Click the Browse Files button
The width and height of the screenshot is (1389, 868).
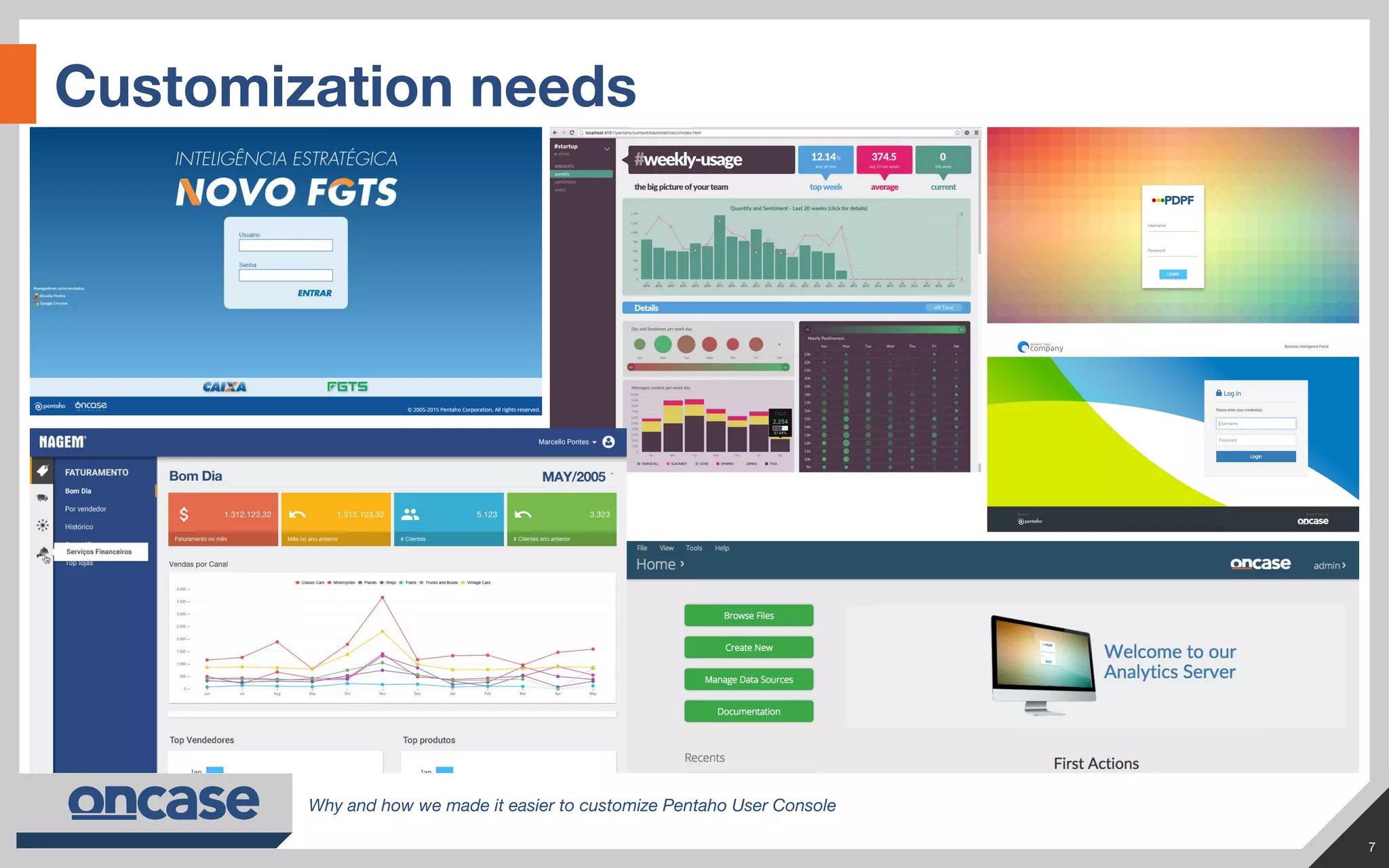coord(749,616)
